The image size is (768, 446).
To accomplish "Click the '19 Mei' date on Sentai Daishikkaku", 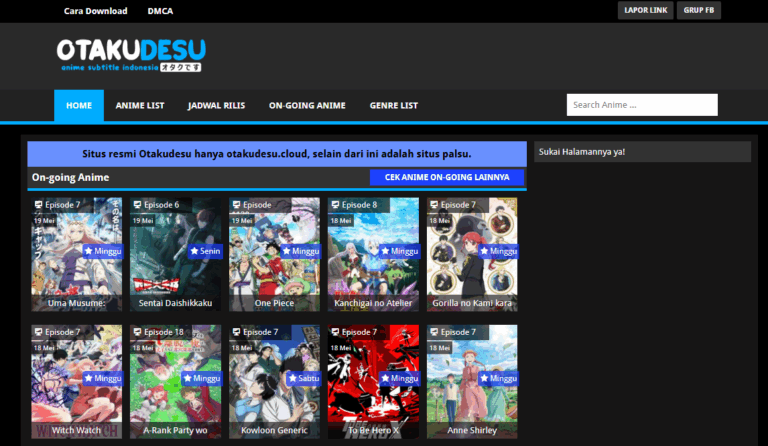I will click(143, 221).
